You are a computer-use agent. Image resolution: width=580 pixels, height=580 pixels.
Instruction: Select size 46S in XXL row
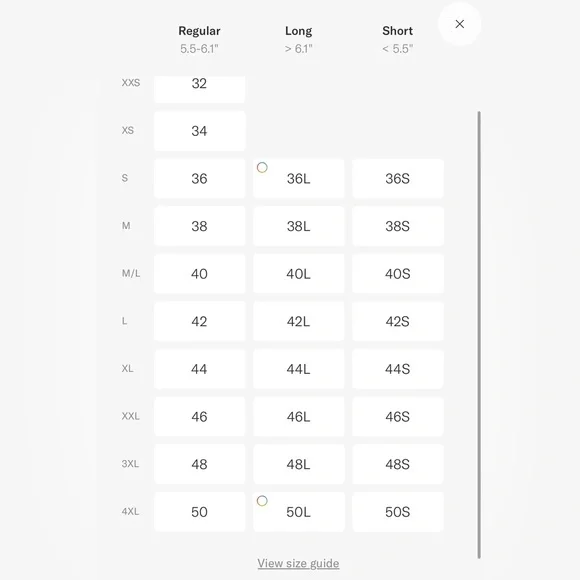(x=398, y=417)
